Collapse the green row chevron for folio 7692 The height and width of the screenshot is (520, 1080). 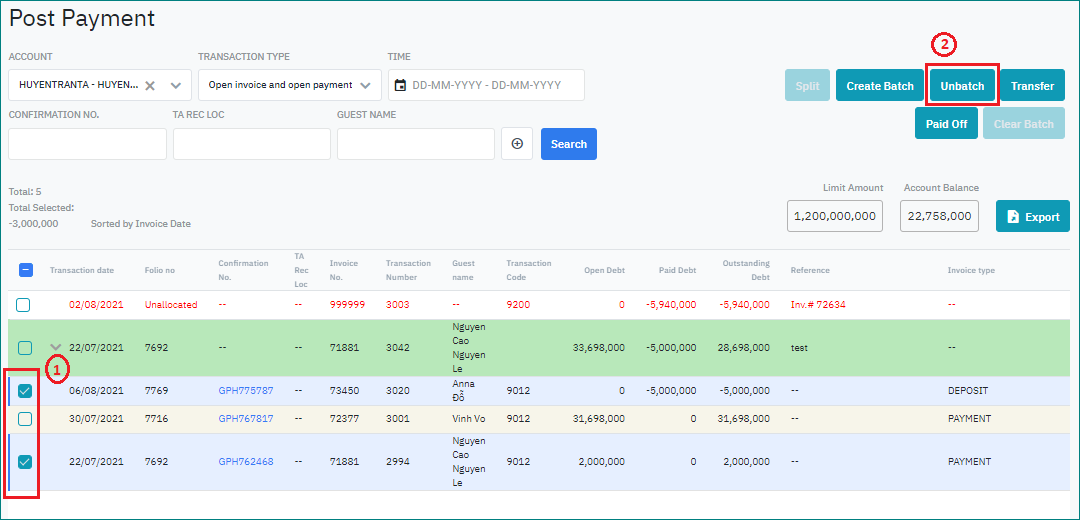click(x=55, y=348)
